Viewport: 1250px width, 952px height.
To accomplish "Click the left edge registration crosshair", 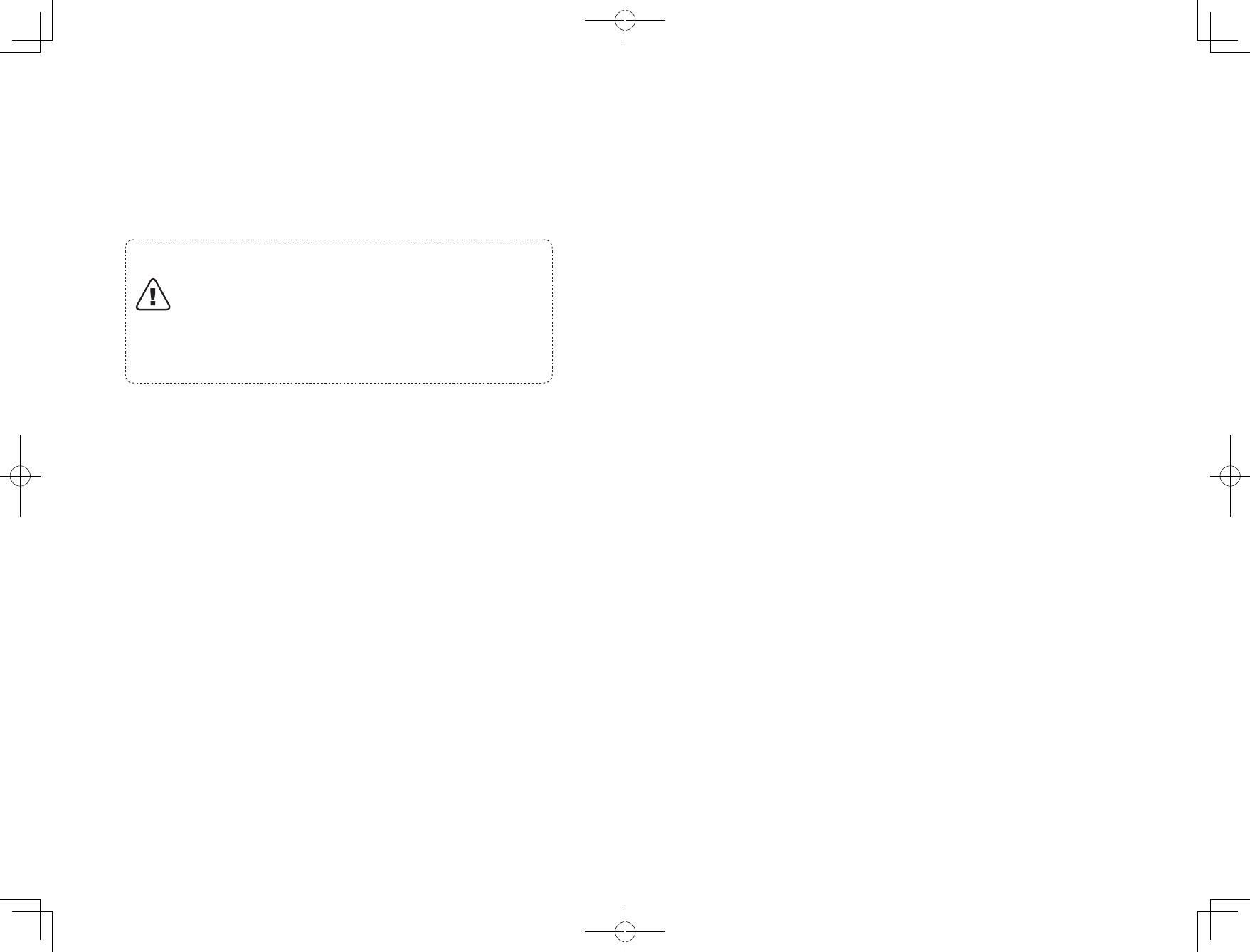I will [21, 476].
